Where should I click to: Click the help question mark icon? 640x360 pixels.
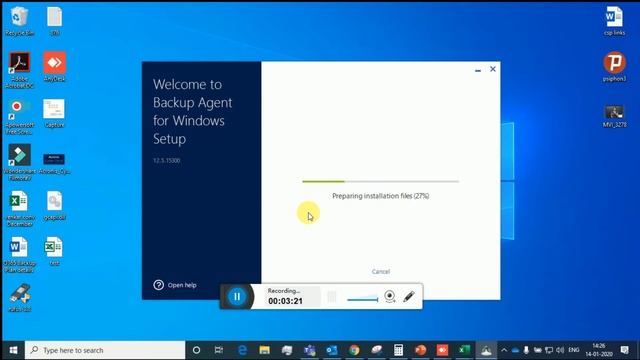tap(158, 285)
